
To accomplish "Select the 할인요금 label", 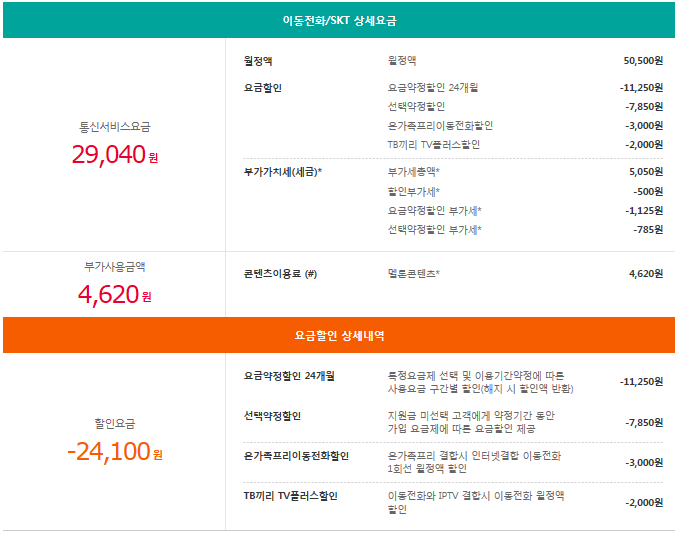I will tap(115, 423).
